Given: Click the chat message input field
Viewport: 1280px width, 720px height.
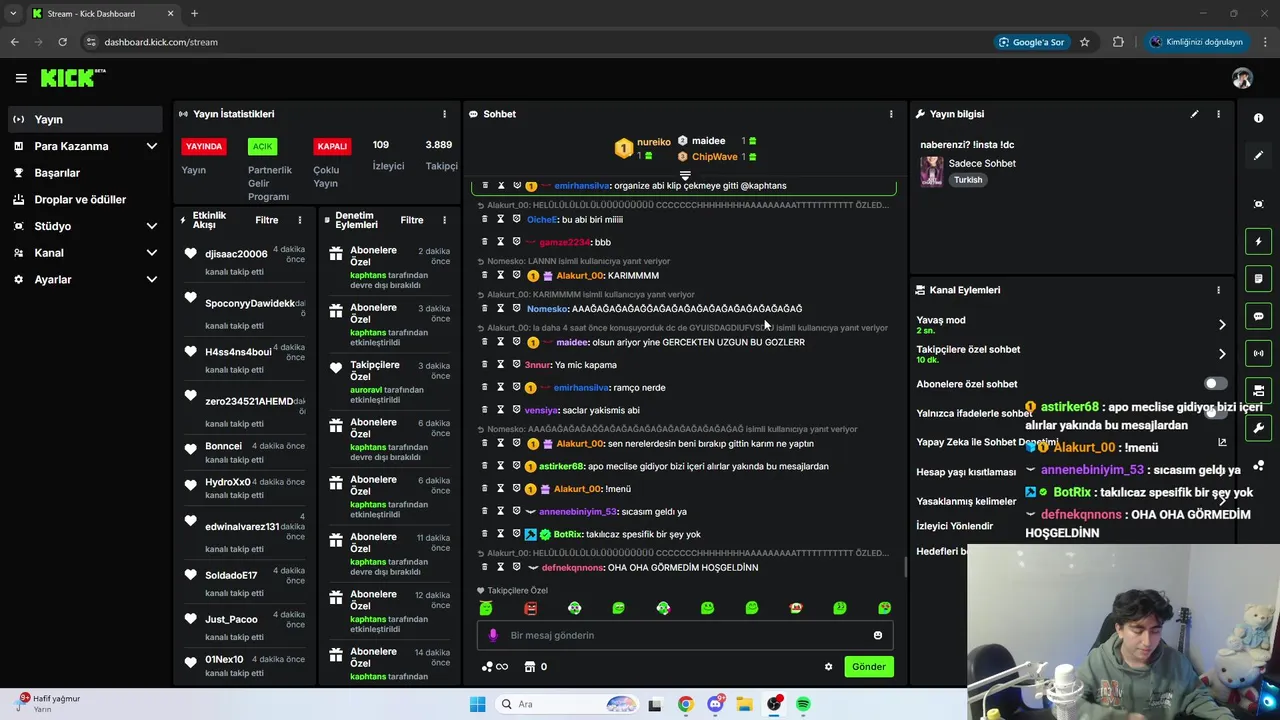Looking at the screenshot, I should [685, 635].
